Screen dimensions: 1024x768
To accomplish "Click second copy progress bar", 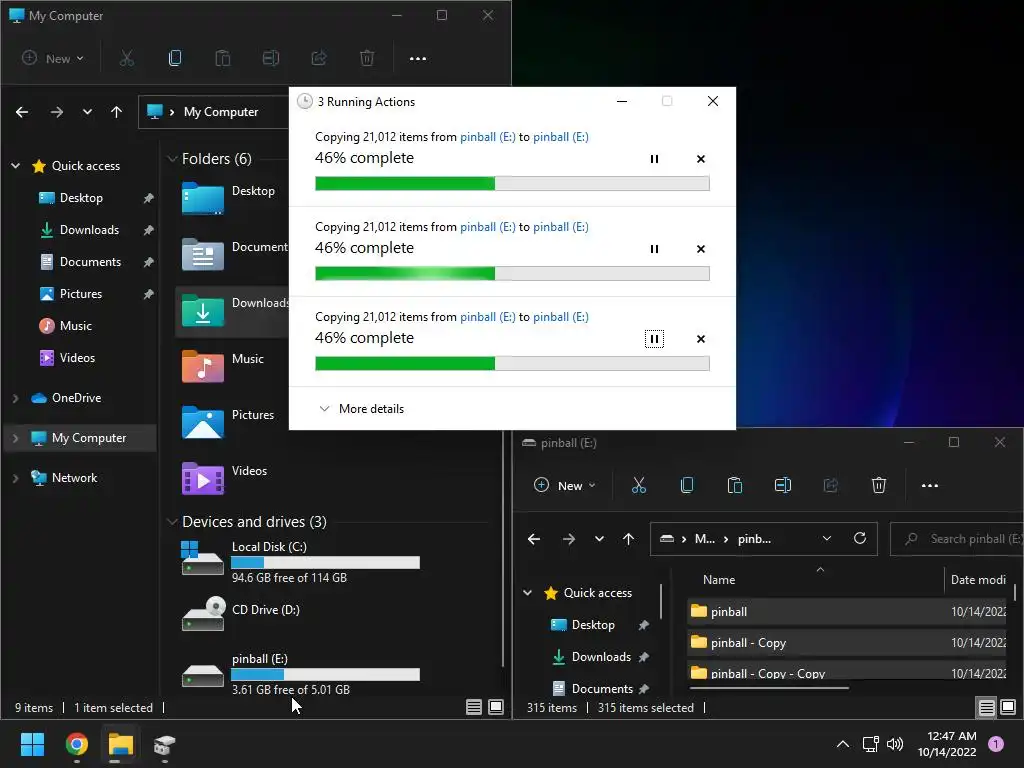I will [x=512, y=274].
